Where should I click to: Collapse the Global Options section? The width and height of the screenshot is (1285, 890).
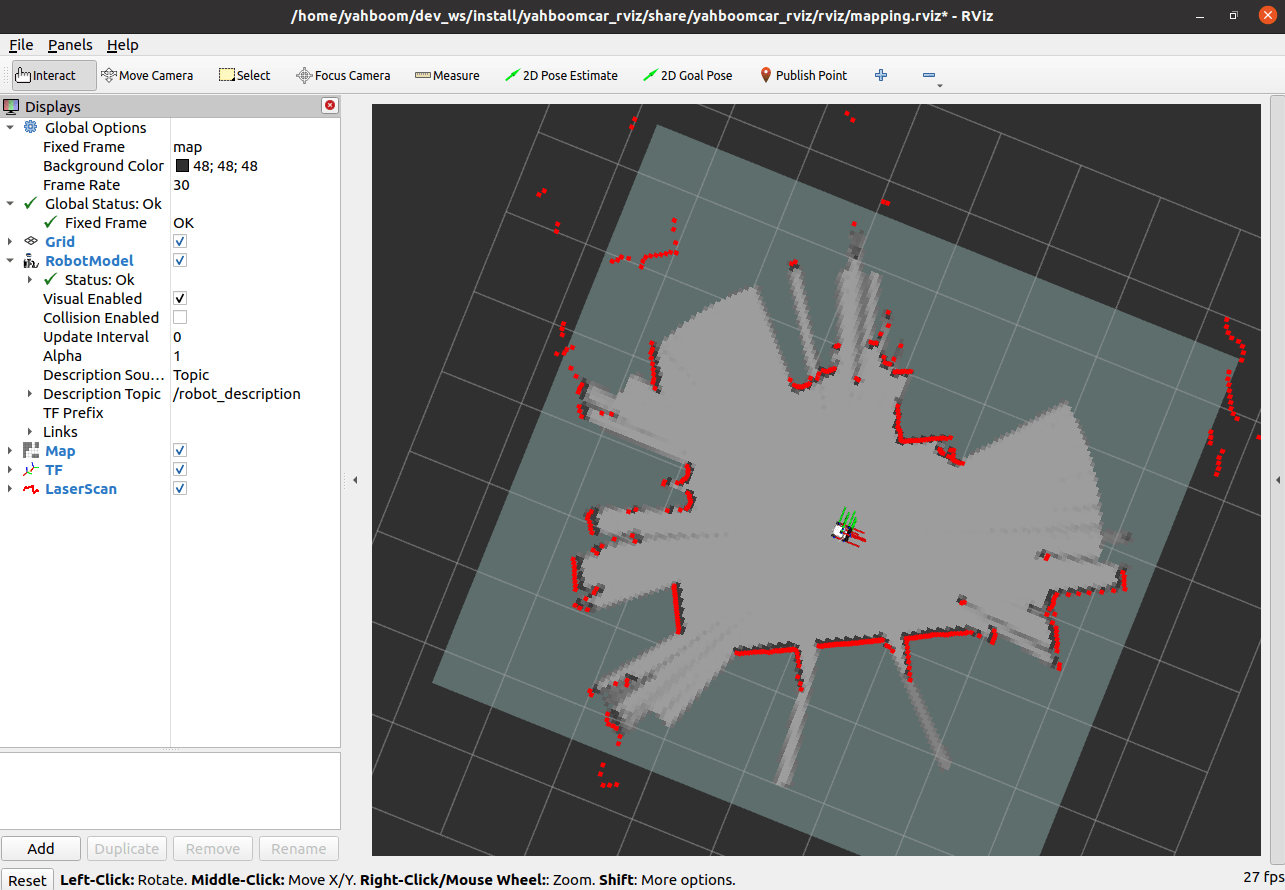pyautogui.click(x=10, y=128)
